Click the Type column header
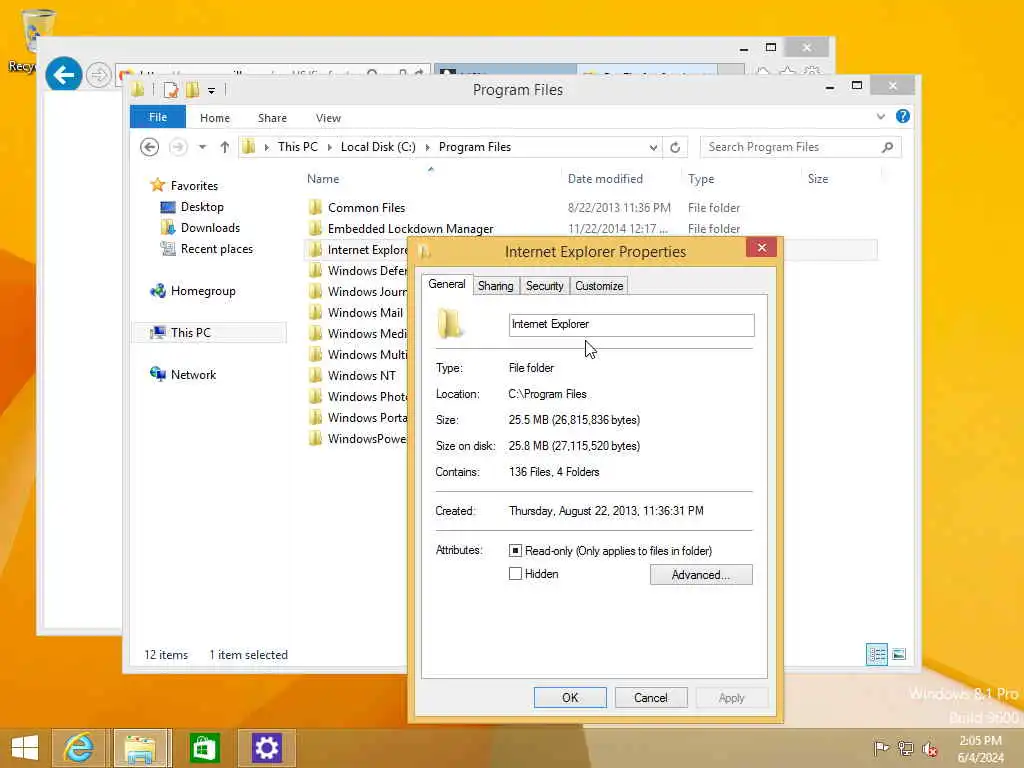The height and width of the screenshot is (768, 1024). (701, 179)
